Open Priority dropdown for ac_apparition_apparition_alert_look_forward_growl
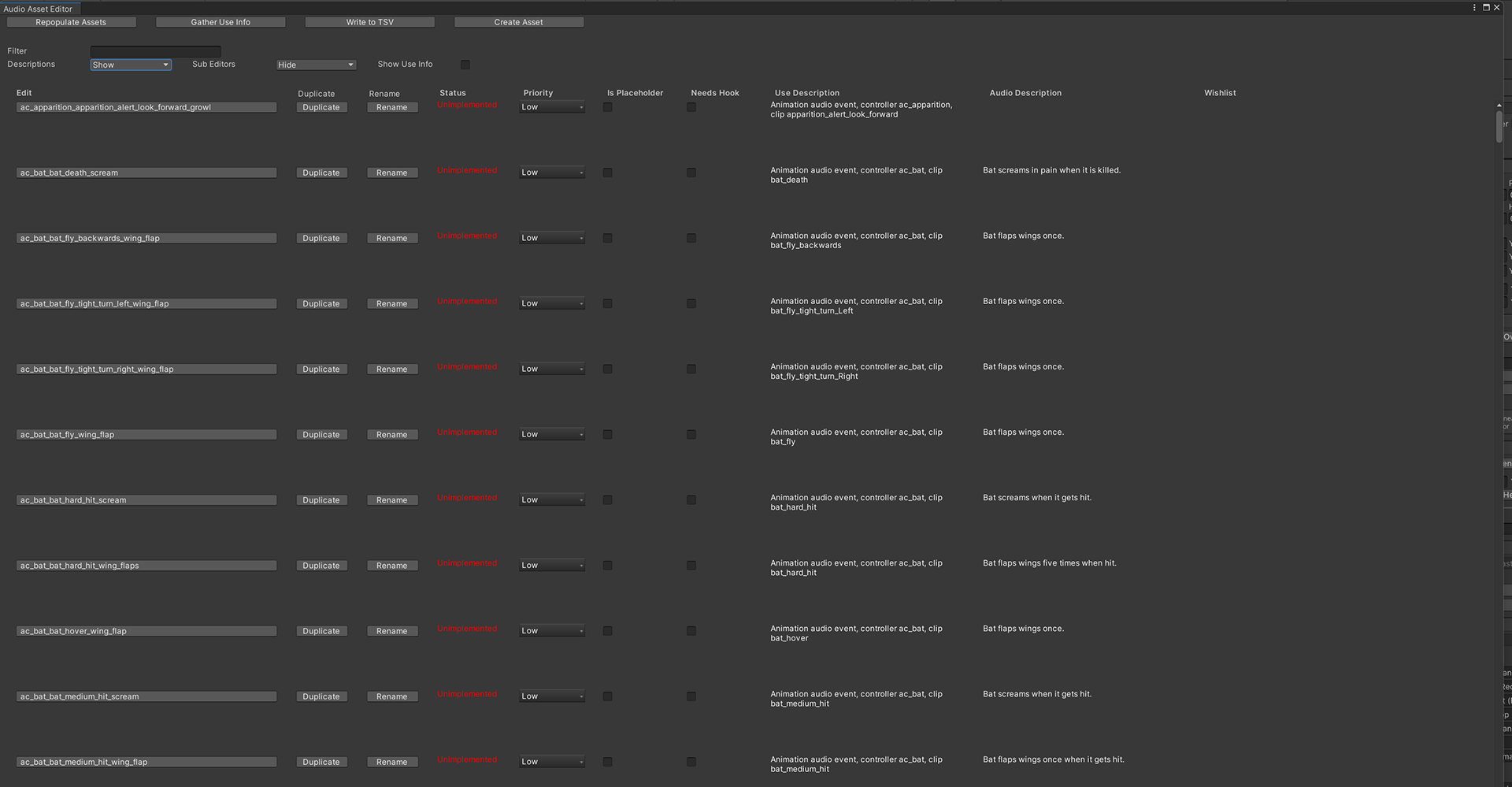The width and height of the screenshot is (1512, 787). click(x=552, y=107)
